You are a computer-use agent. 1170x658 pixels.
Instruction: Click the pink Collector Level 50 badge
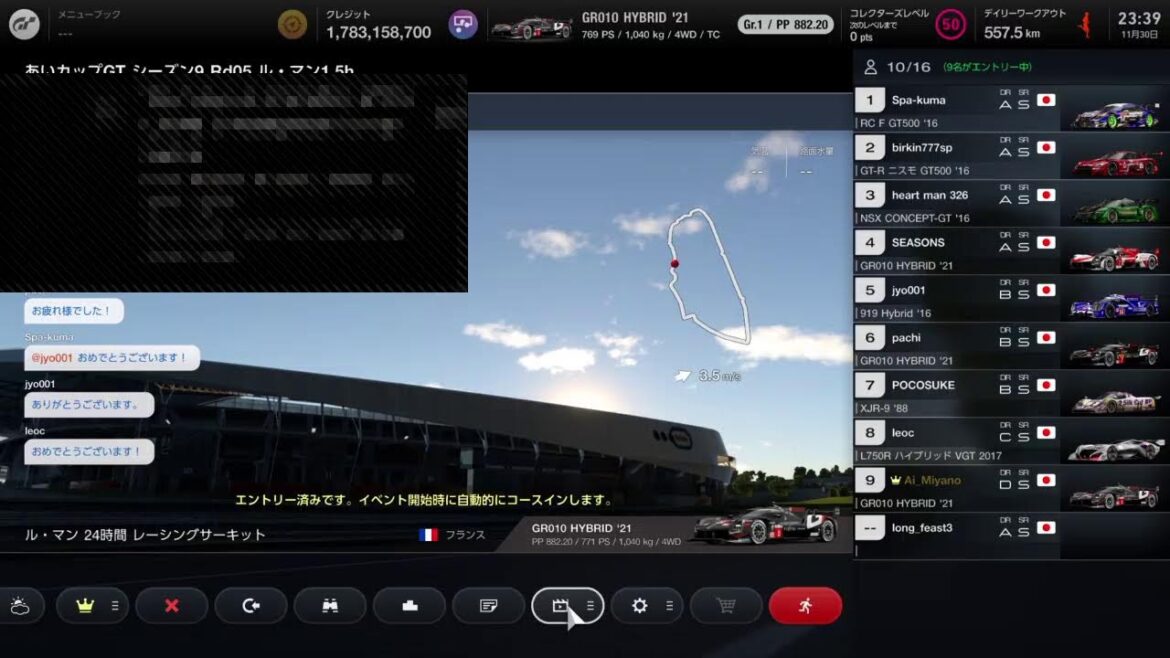[950, 25]
